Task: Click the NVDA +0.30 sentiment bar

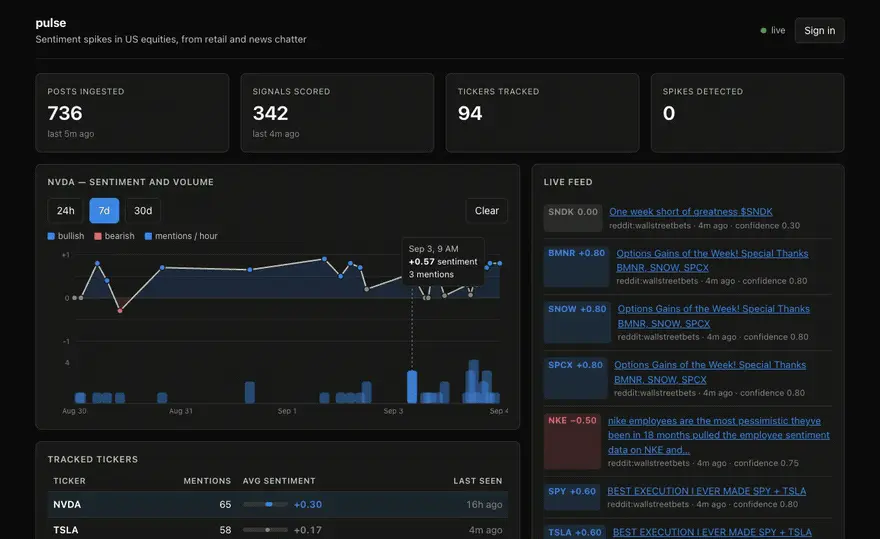Action: 265,504
